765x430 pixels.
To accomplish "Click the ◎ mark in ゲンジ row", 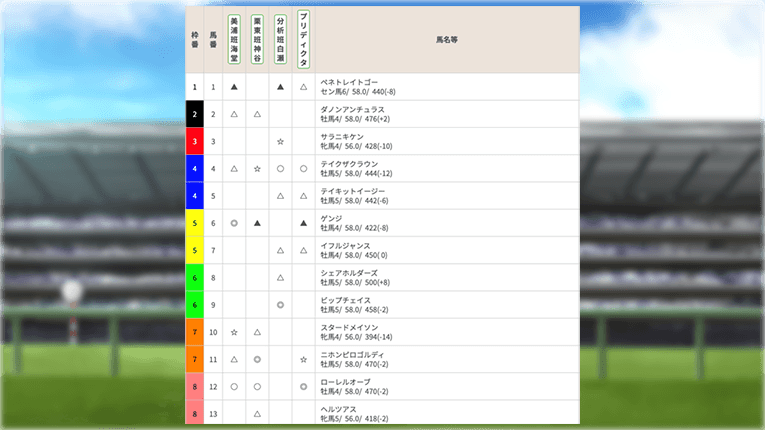I will pyautogui.click(x=234, y=223).
